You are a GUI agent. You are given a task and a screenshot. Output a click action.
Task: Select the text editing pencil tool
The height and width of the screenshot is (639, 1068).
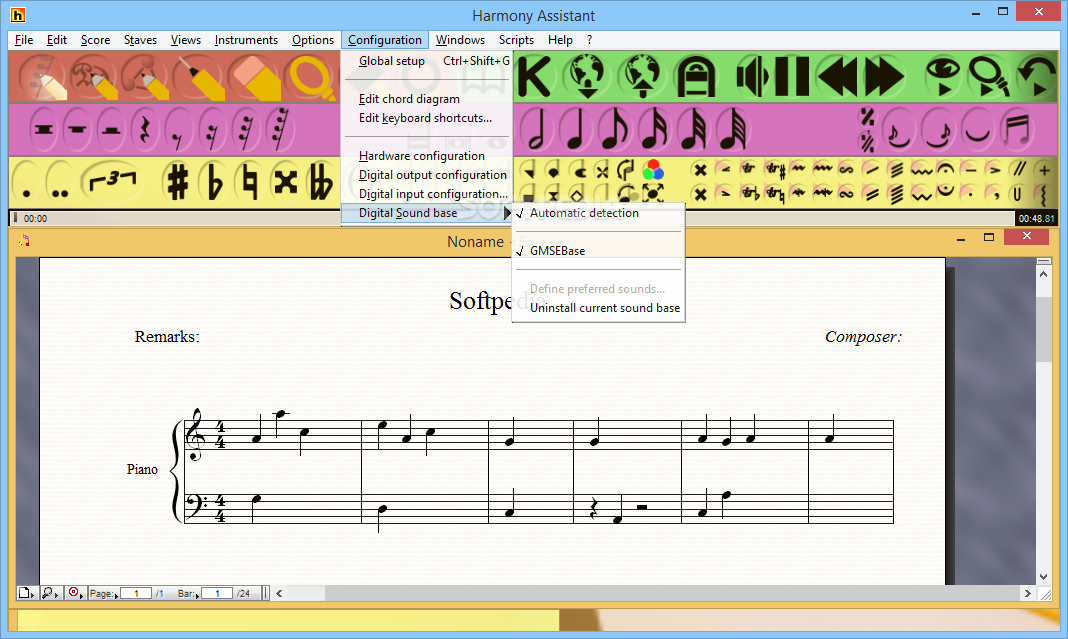tap(95, 77)
